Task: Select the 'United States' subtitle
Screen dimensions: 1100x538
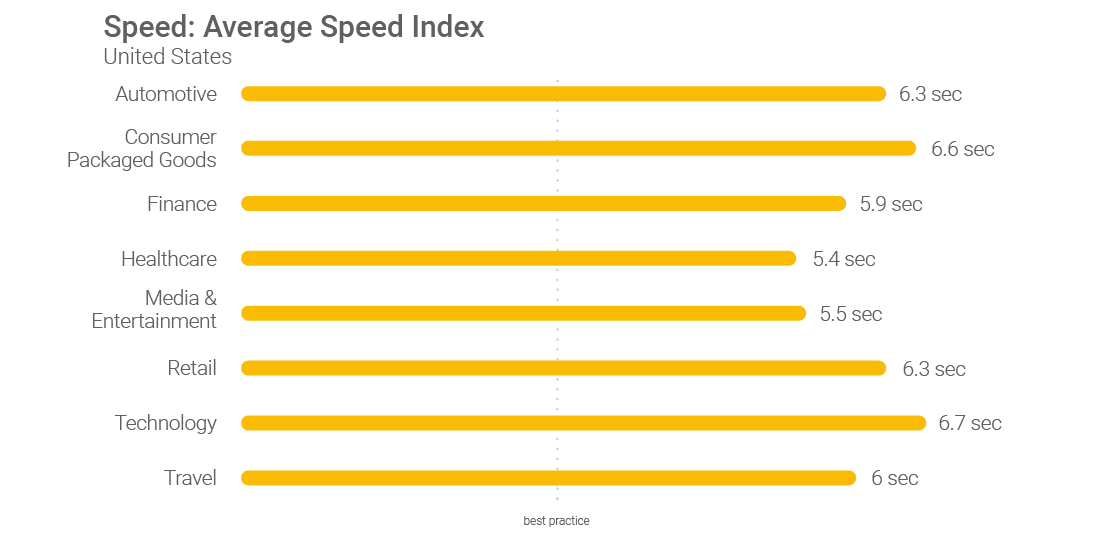Action: 168,57
